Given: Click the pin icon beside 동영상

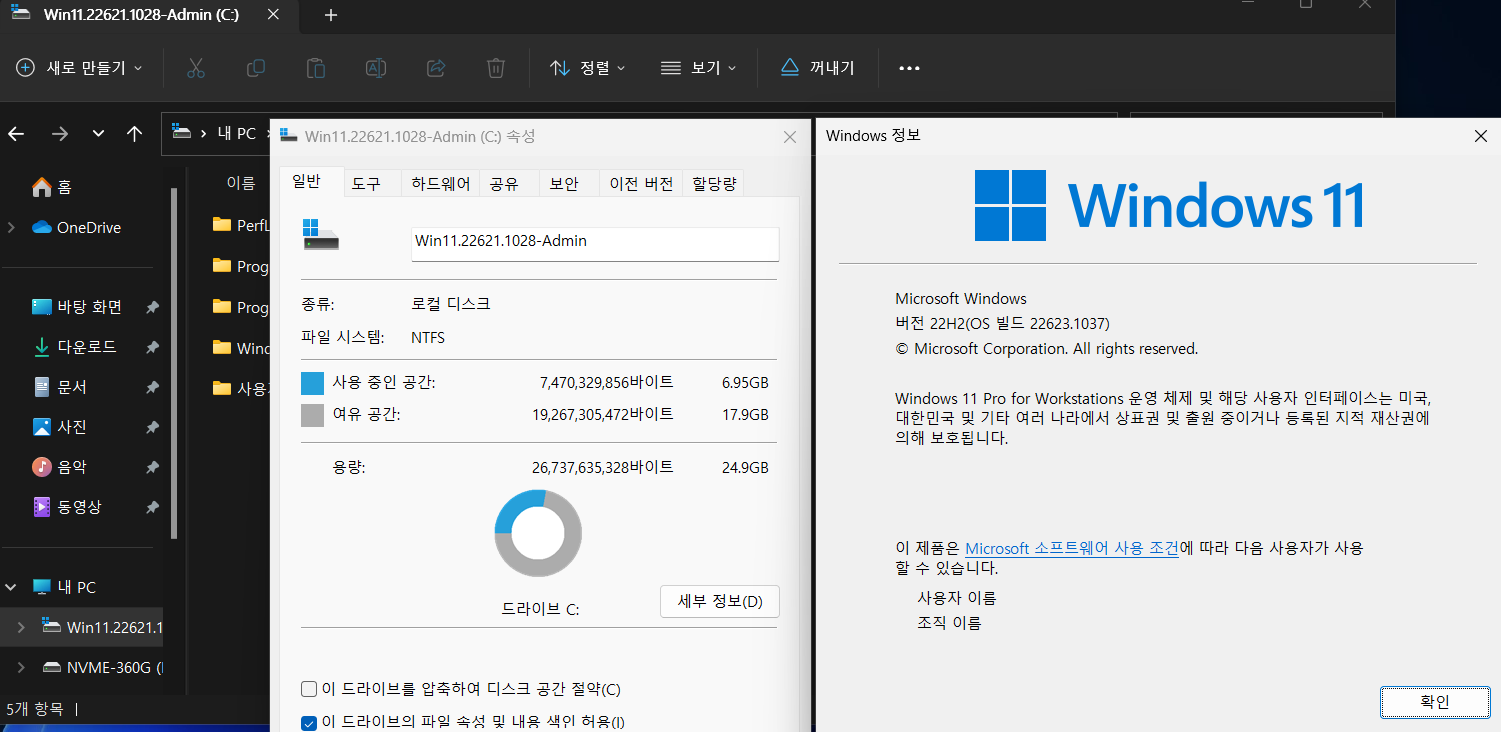Looking at the screenshot, I should [152, 508].
